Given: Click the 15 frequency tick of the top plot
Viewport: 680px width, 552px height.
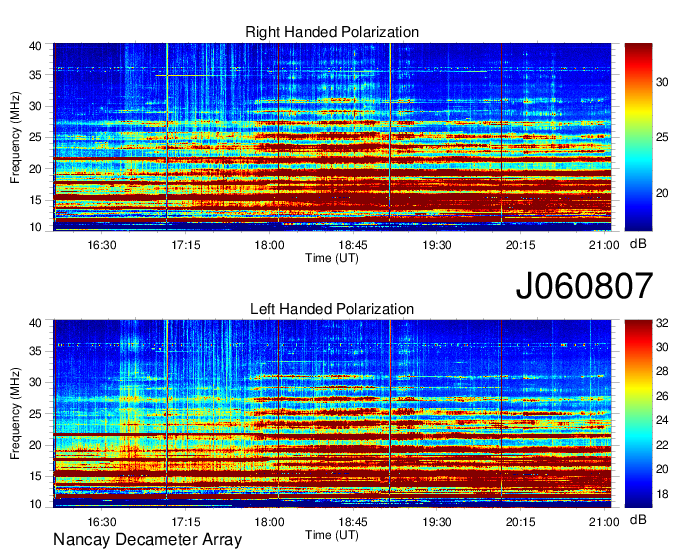Looking at the screenshot, I should click(x=35, y=200).
